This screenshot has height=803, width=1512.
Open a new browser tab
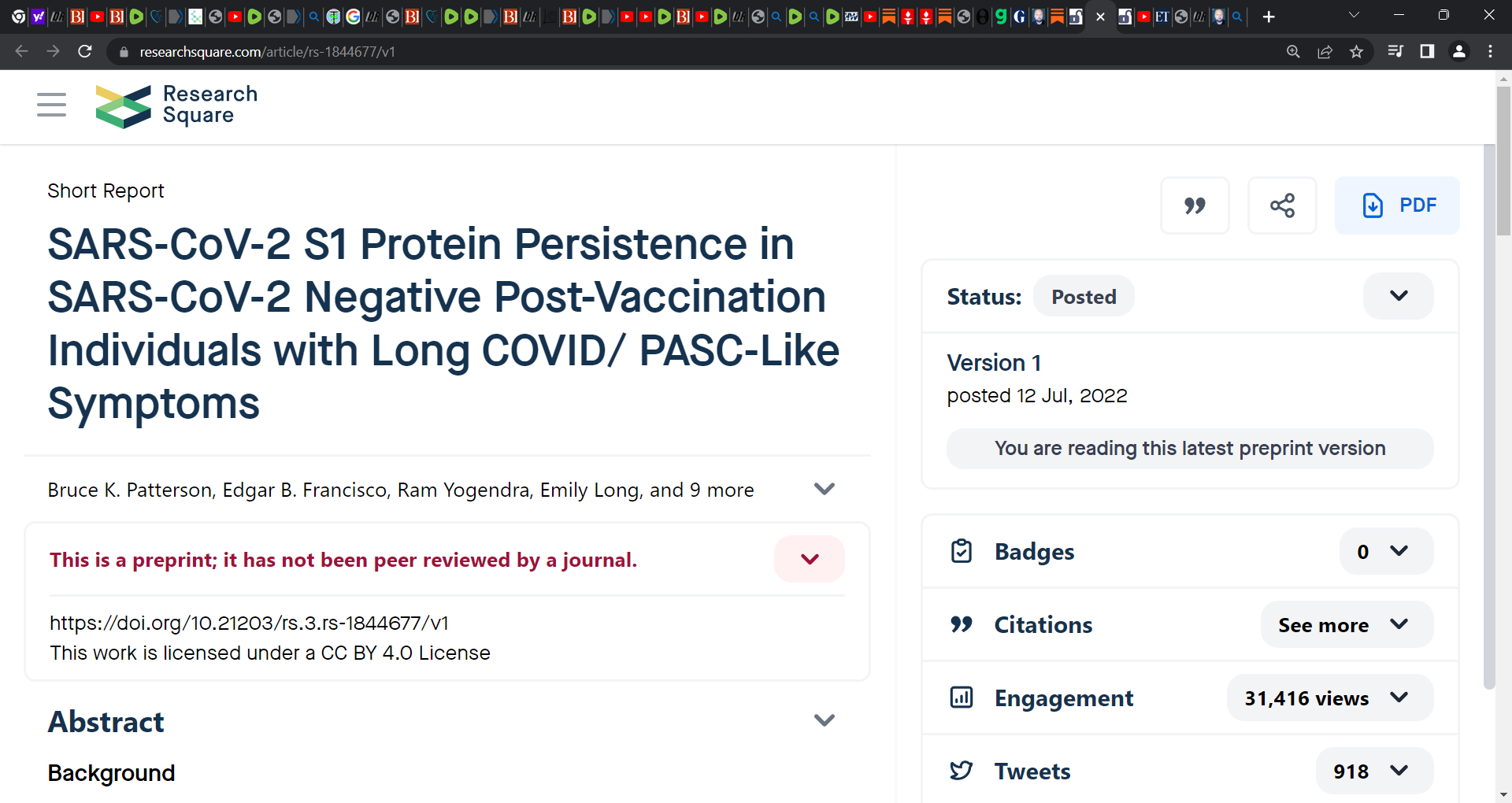[1269, 17]
